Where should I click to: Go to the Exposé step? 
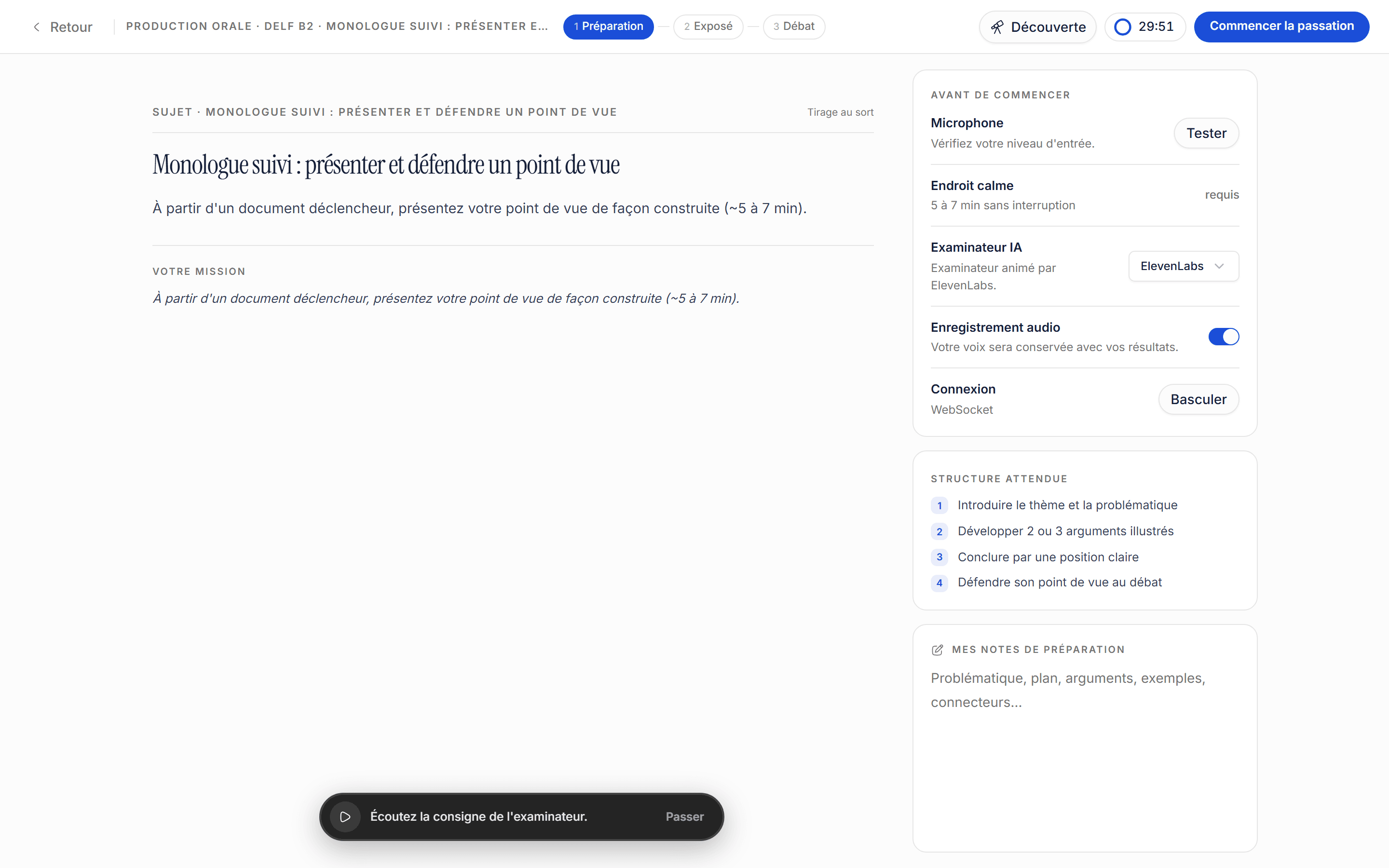tap(708, 27)
